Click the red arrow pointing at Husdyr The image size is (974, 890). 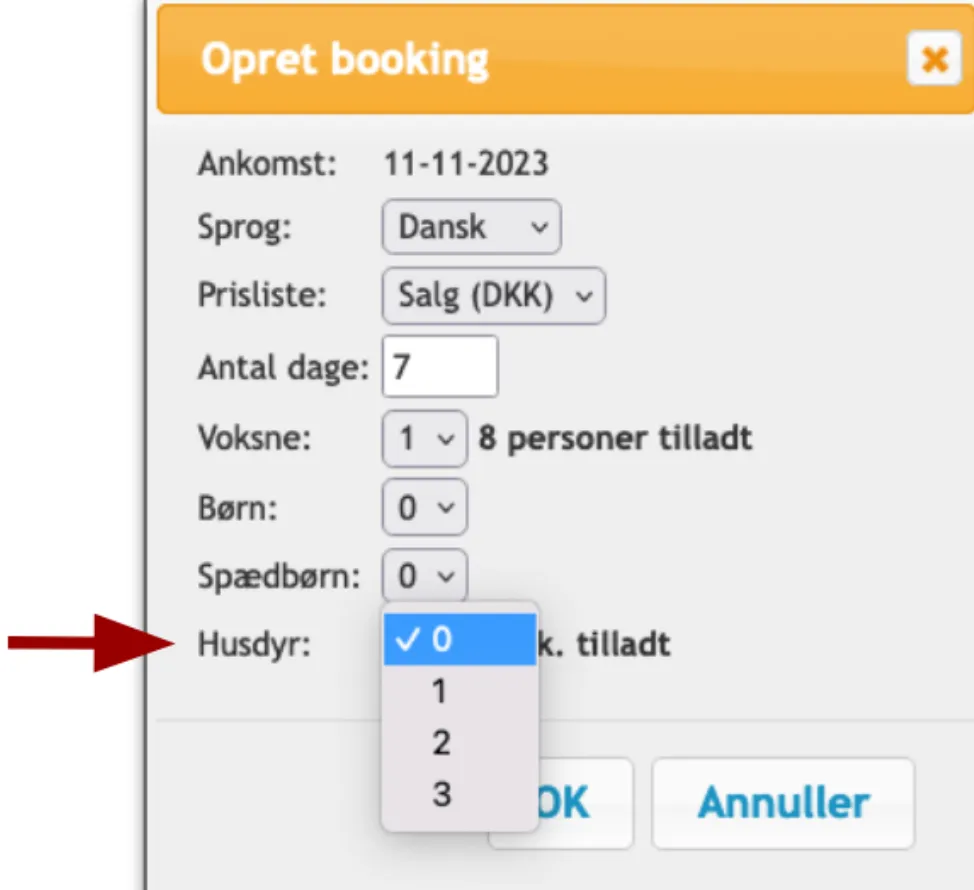(x=90, y=643)
